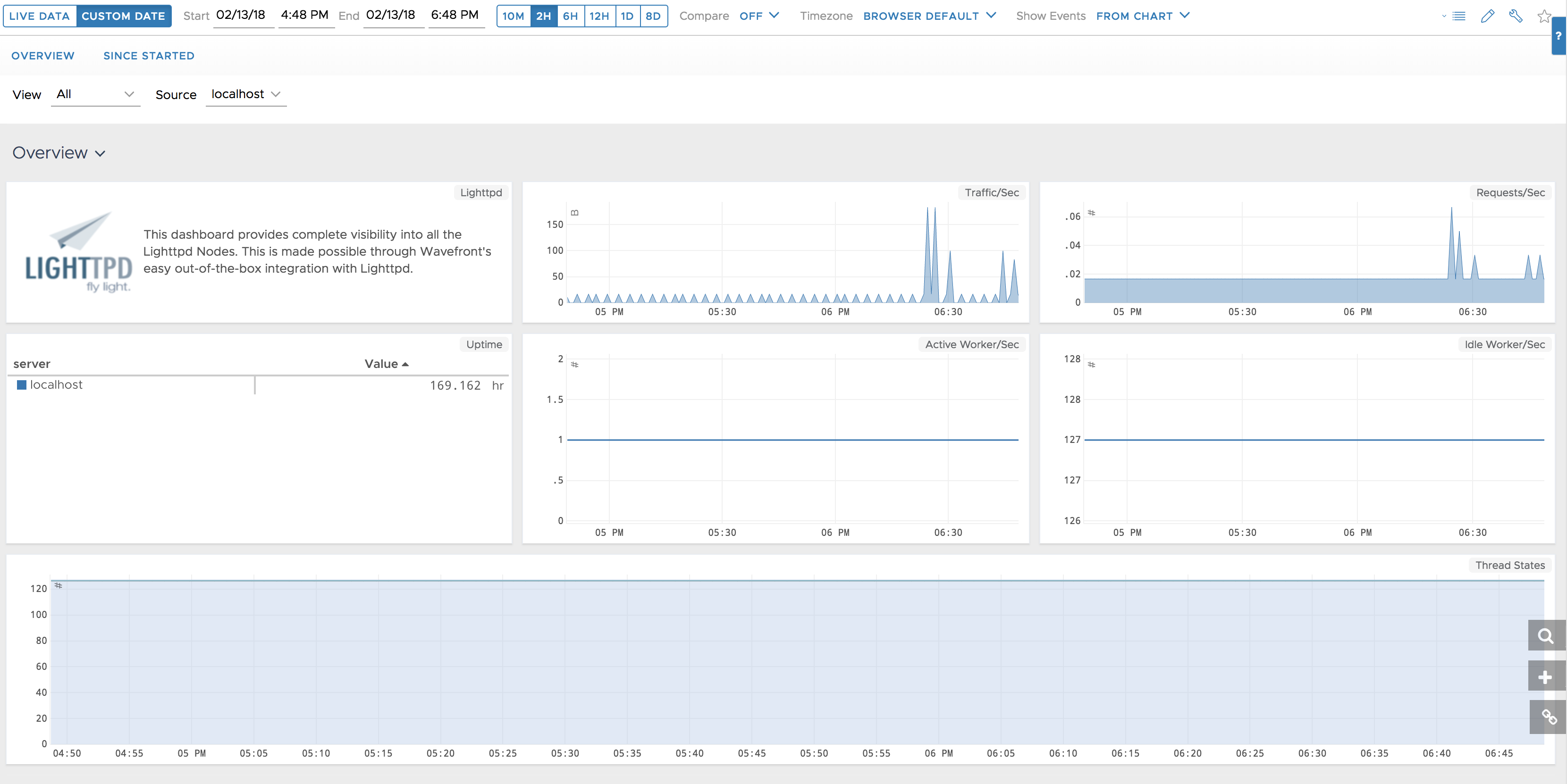Image resolution: width=1567 pixels, height=784 pixels.
Task: Go to the OVERVIEW section tab
Action: click(x=42, y=56)
